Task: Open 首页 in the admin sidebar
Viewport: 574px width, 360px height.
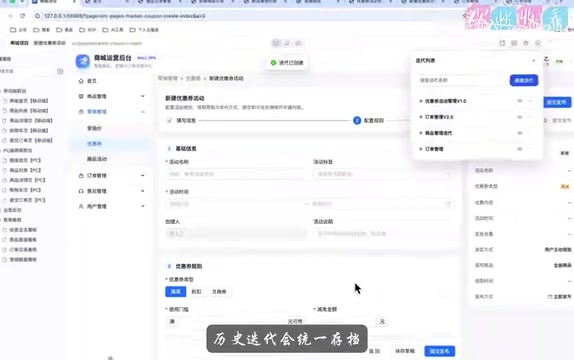Action: coord(92,81)
